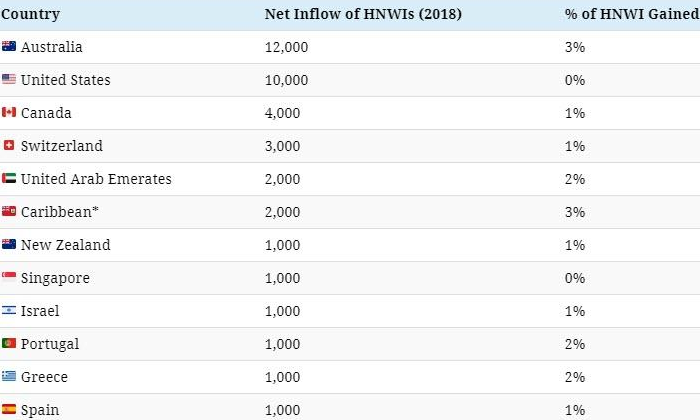Click the New Zealand flag icon
700x420 pixels.
tap(9, 245)
